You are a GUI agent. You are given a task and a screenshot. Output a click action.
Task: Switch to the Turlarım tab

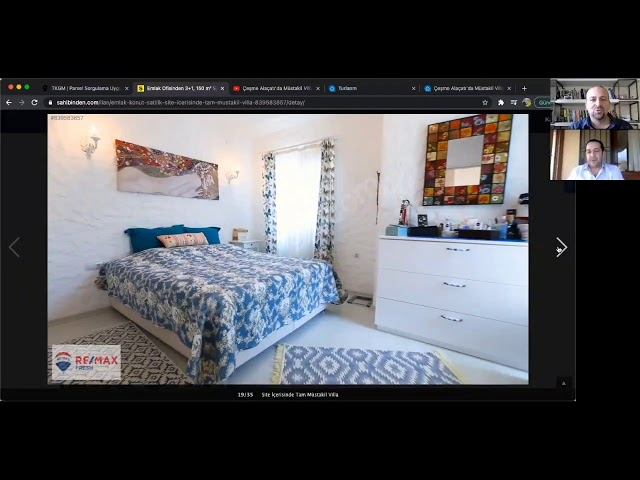click(x=372, y=88)
